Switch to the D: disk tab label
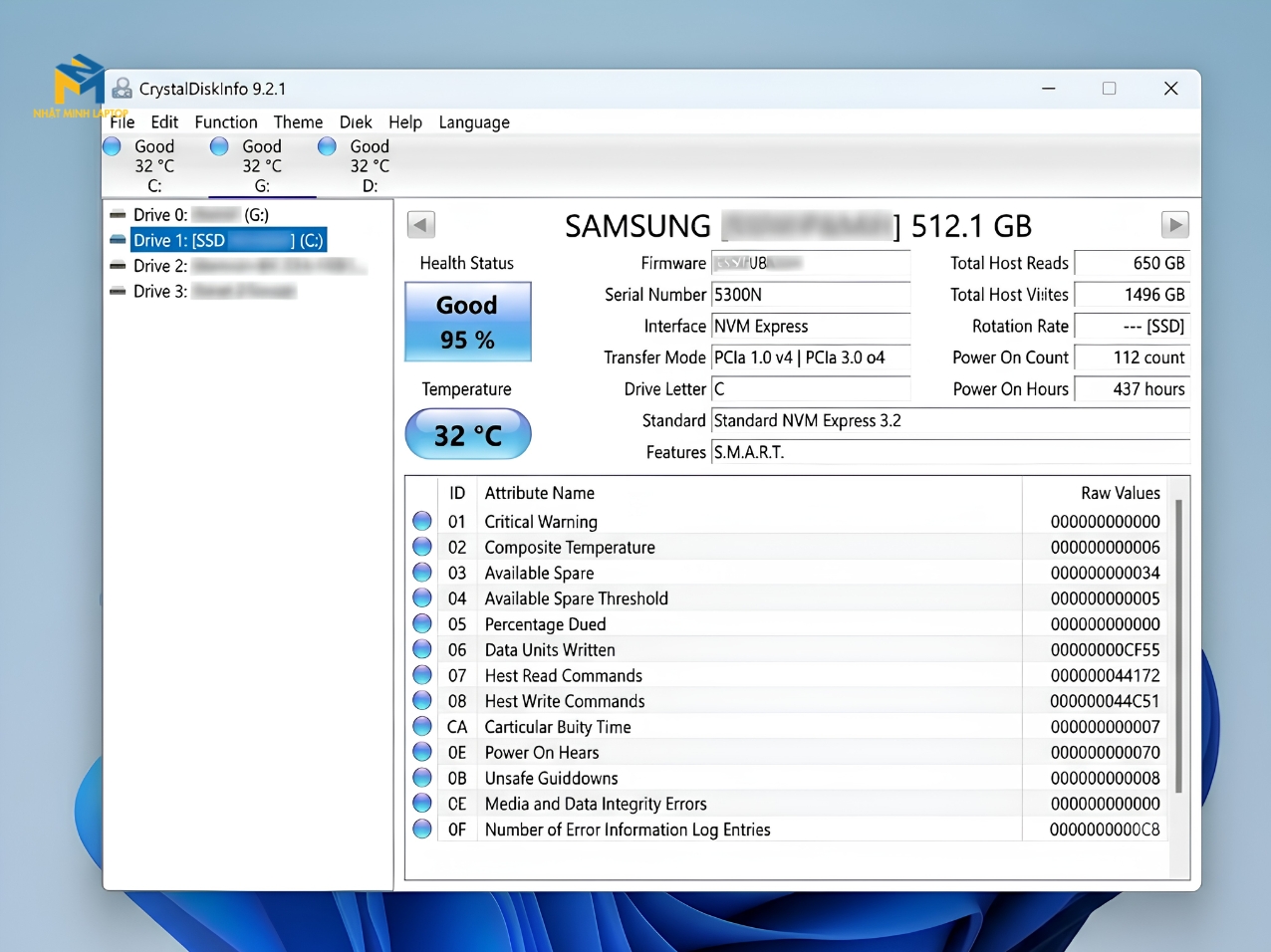The height and width of the screenshot is (952, 1271). pyautogui.click(x=370, y=186)
